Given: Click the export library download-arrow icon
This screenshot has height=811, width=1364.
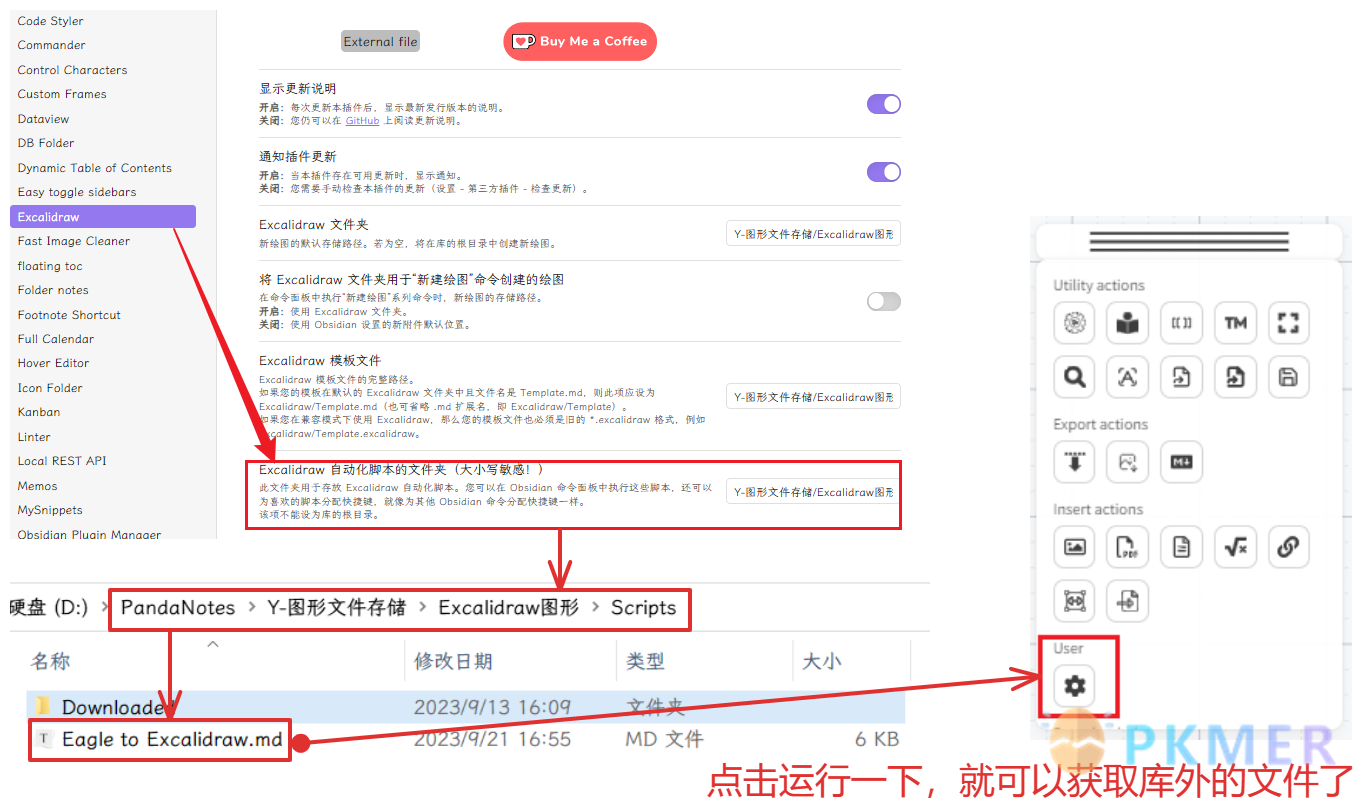Looking at the screenshot, I should [x=1075, y=462].
